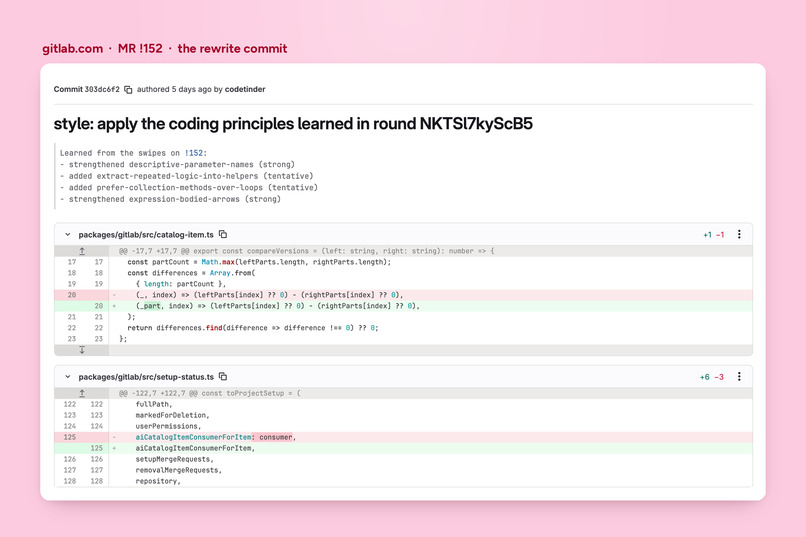Click the hunk header '@@ -122,7 +122,7 @@'

(158, 393)
